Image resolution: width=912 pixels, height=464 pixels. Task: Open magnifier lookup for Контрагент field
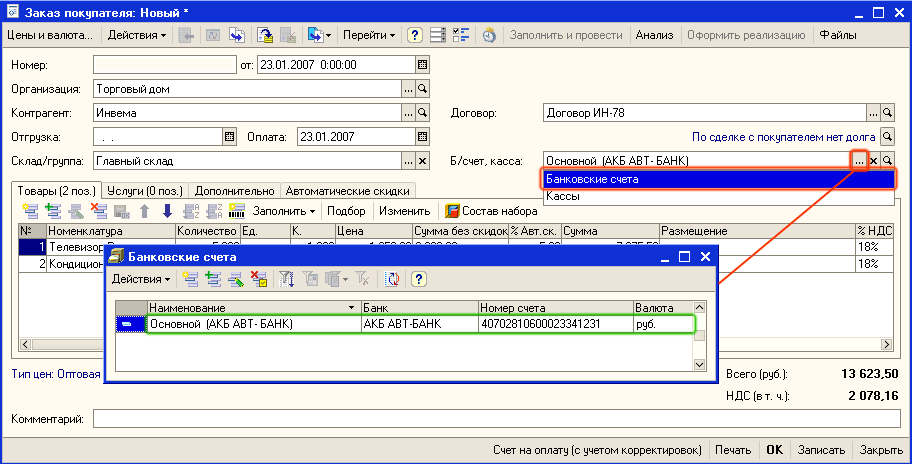click(423, 113)
